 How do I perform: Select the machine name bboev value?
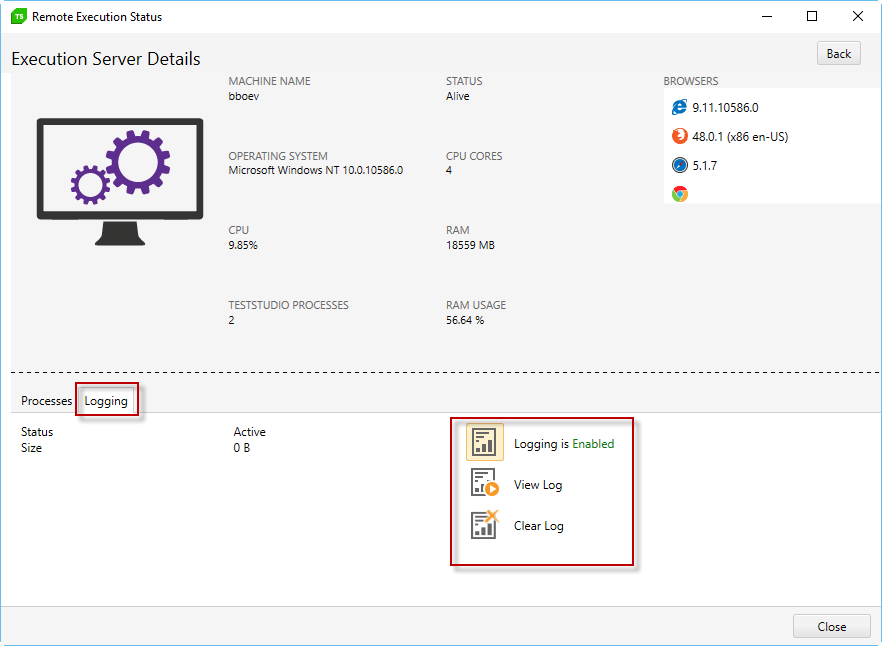[245, 96]
